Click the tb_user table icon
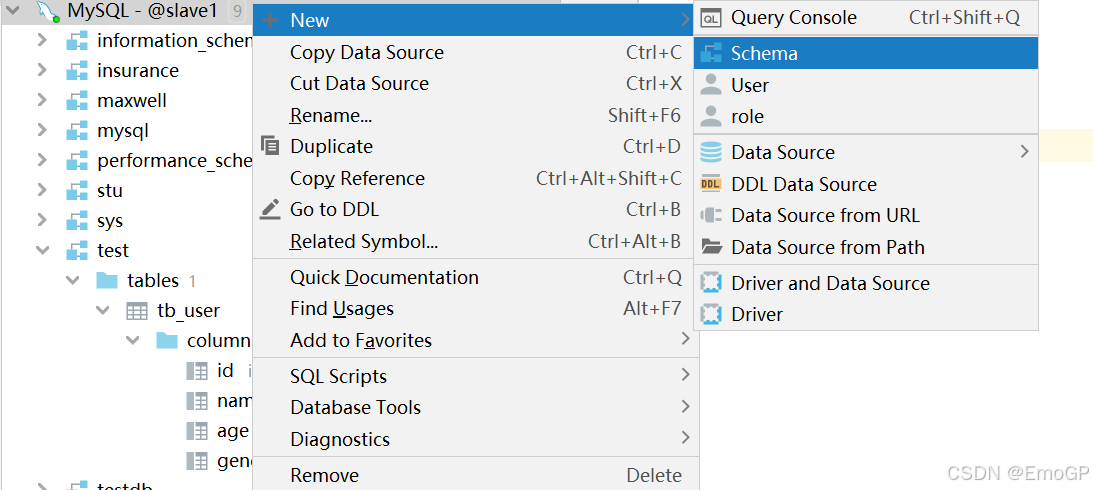1093x490 pixels. pos(137,311)
